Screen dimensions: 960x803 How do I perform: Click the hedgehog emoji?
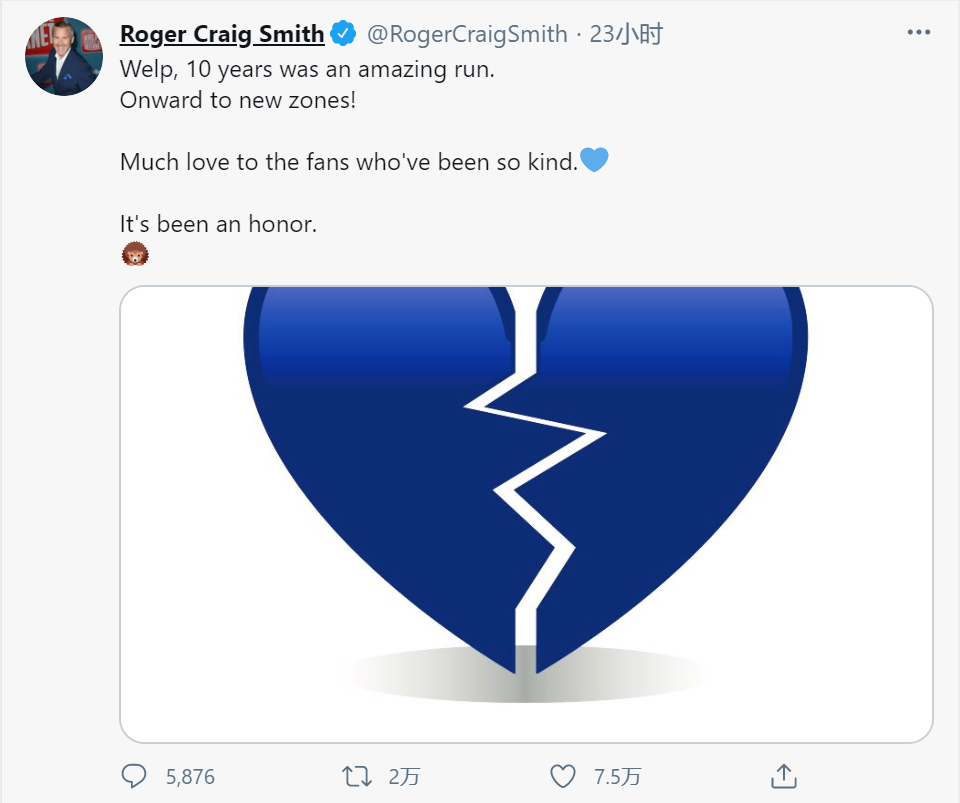coord(135,256)
